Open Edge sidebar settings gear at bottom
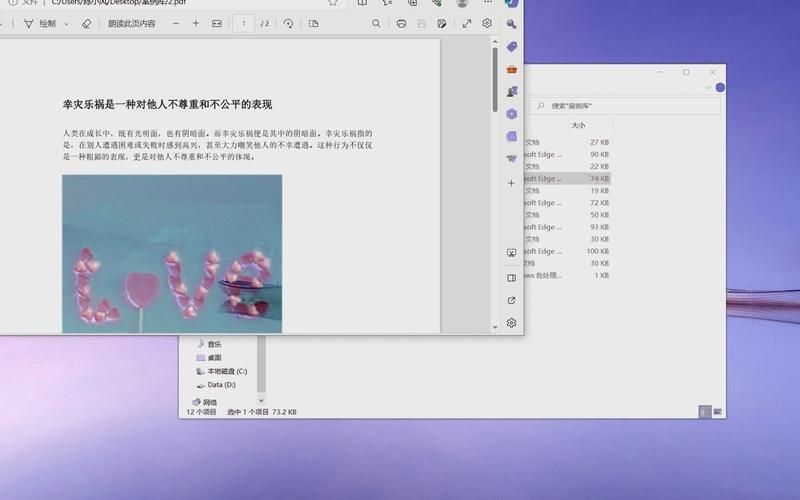 [511, 322]
